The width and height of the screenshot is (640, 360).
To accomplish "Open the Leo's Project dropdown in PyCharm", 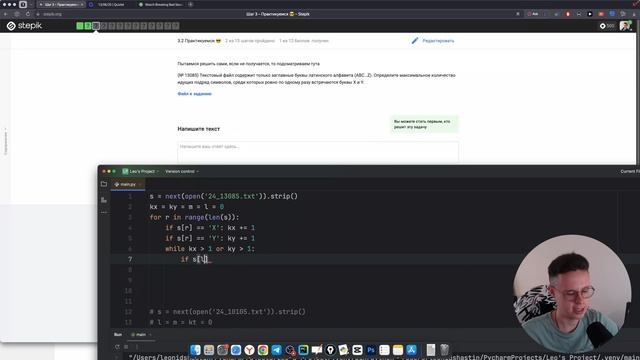I will [x=140, y=171].
